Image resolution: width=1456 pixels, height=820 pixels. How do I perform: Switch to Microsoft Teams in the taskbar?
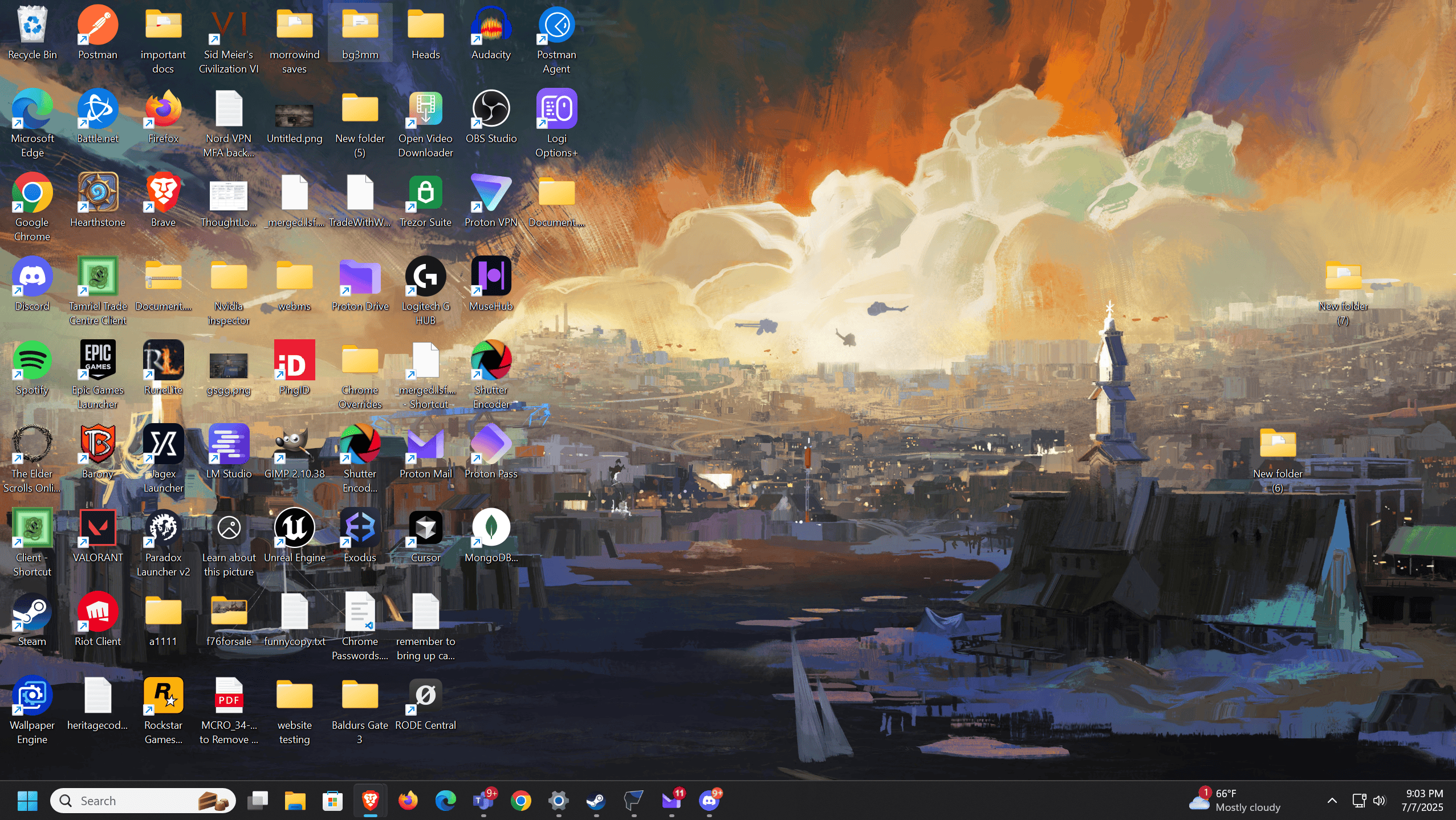483,801
